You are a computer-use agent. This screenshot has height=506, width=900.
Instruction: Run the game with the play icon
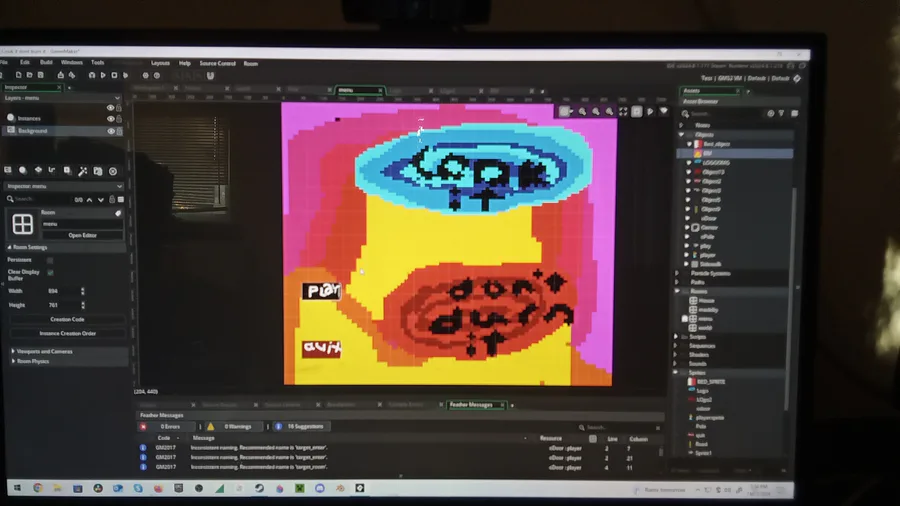coord(103,75)
